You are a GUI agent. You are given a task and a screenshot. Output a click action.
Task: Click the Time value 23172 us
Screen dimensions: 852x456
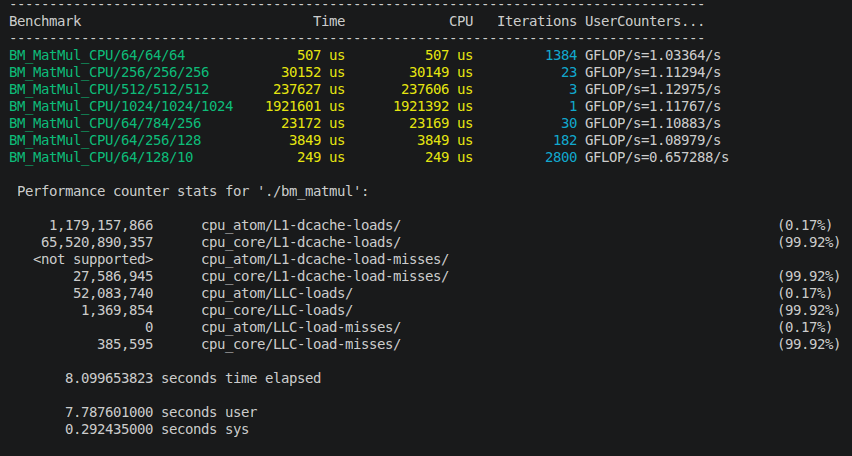pos(313,123)
